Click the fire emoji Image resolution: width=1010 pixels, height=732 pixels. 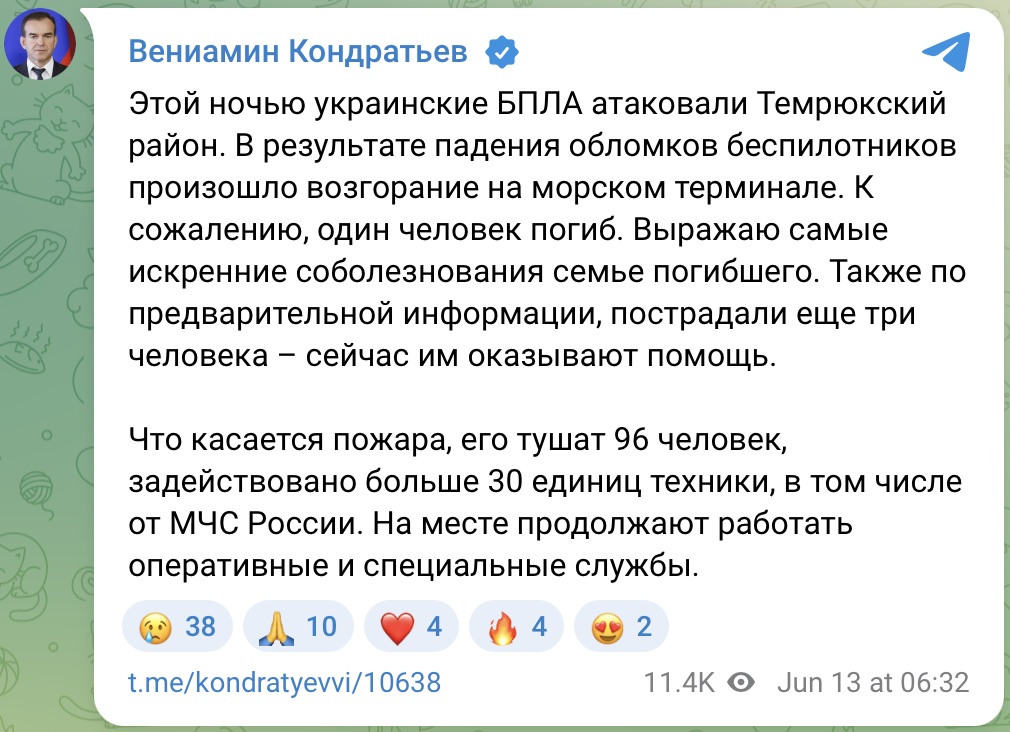coord(502,627)
